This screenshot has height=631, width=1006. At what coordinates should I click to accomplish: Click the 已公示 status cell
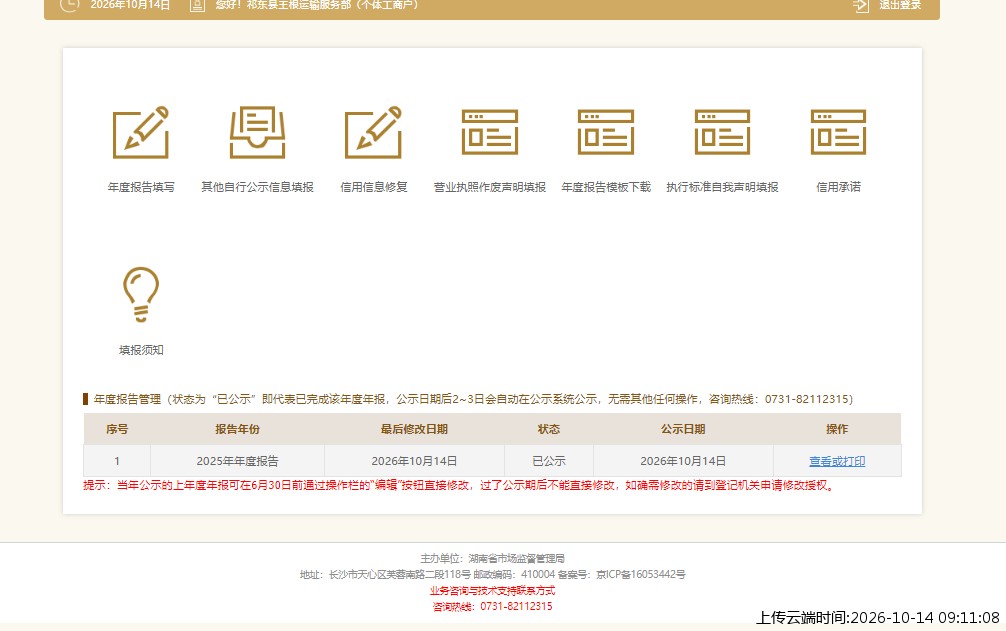(x=549, y=461)
